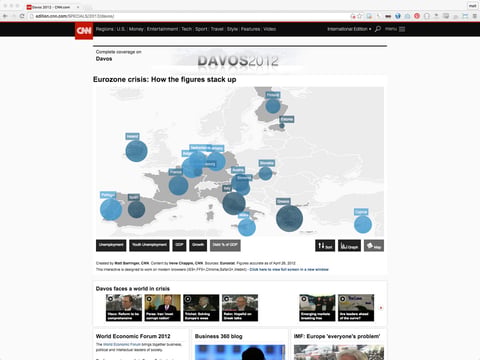The height and width of the screenshot is (360, 480).
Task: Open the Sport section
Action: coord(201,29)
